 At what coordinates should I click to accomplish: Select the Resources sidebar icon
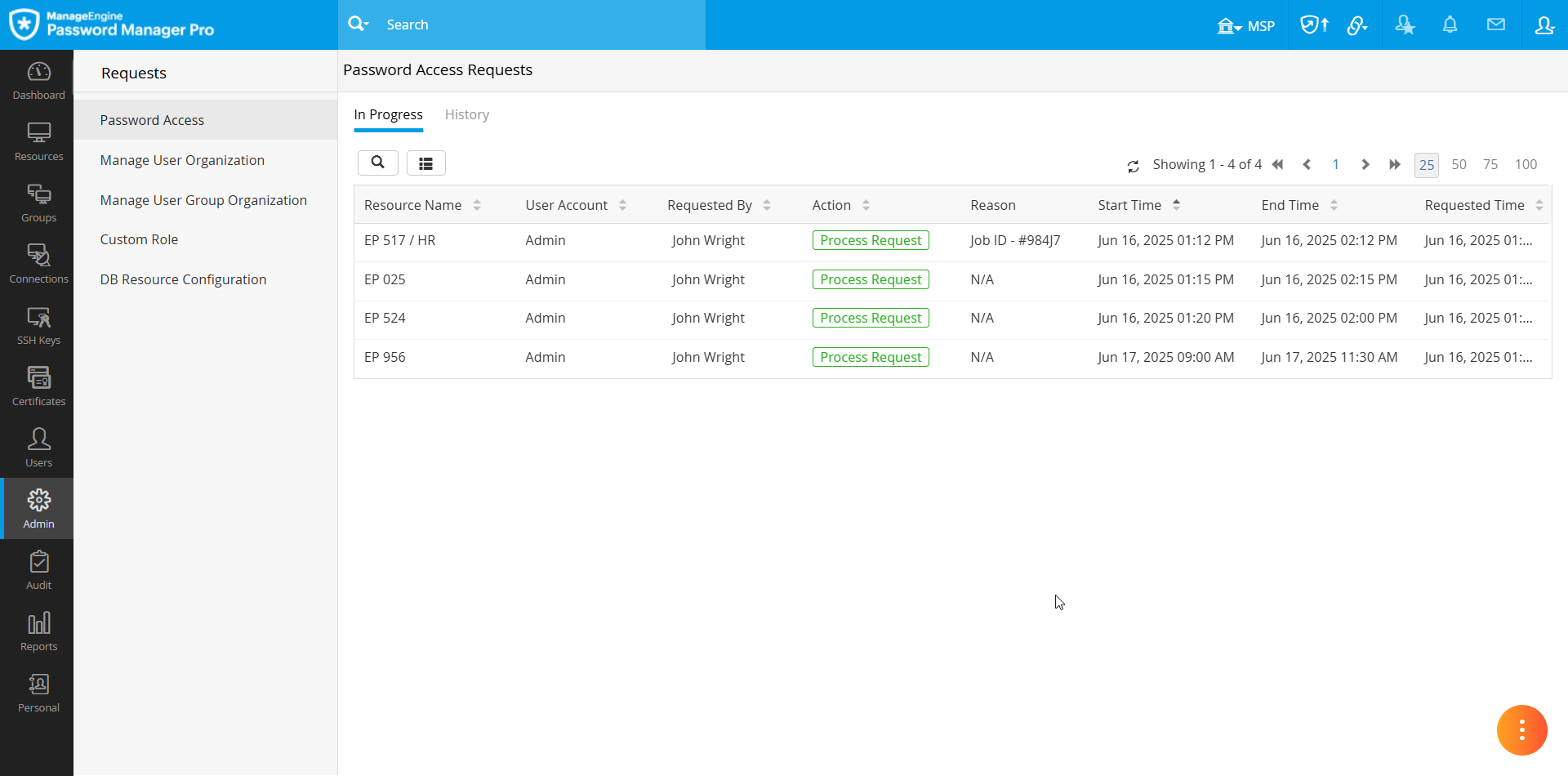(x=38, y=139)
